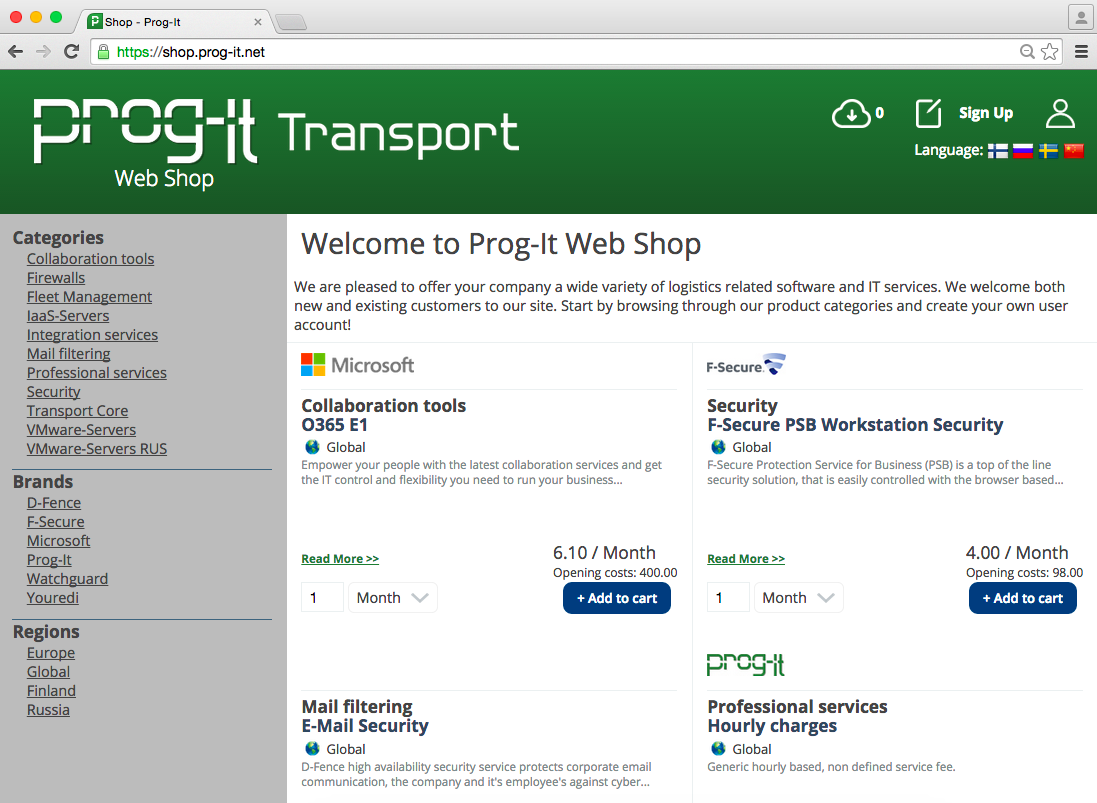Click the Sign Up edit-note icon
Viewport: 1097px width, 803px height.
928,113
